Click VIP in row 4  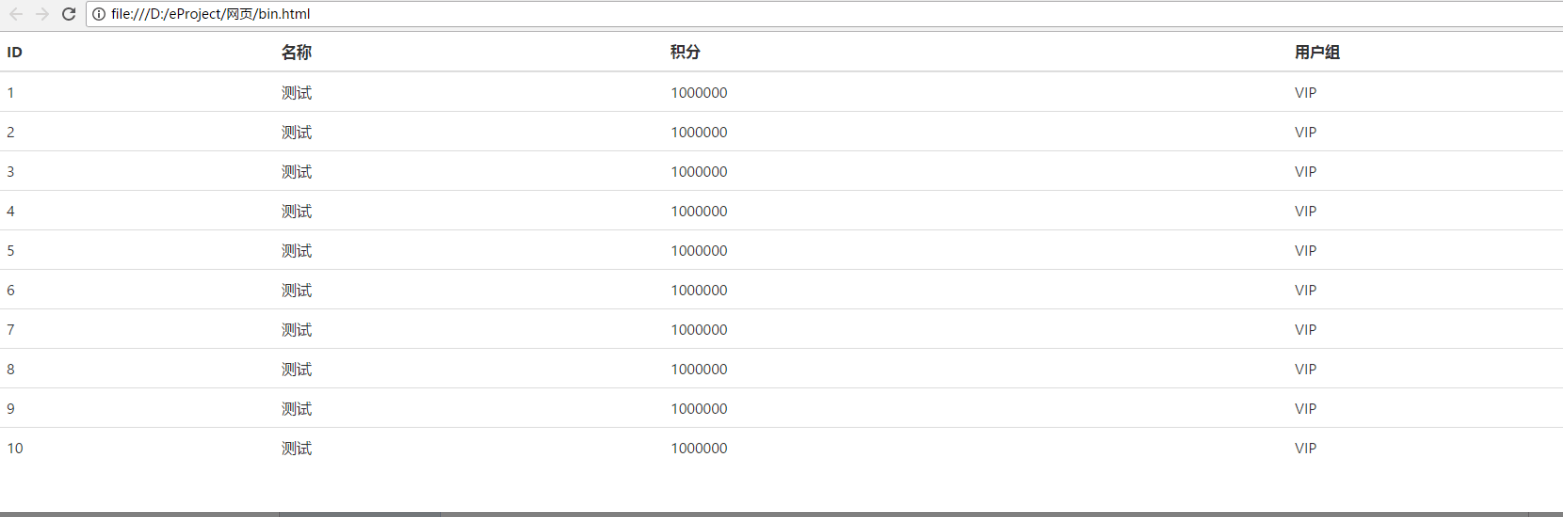(1306, 211)
